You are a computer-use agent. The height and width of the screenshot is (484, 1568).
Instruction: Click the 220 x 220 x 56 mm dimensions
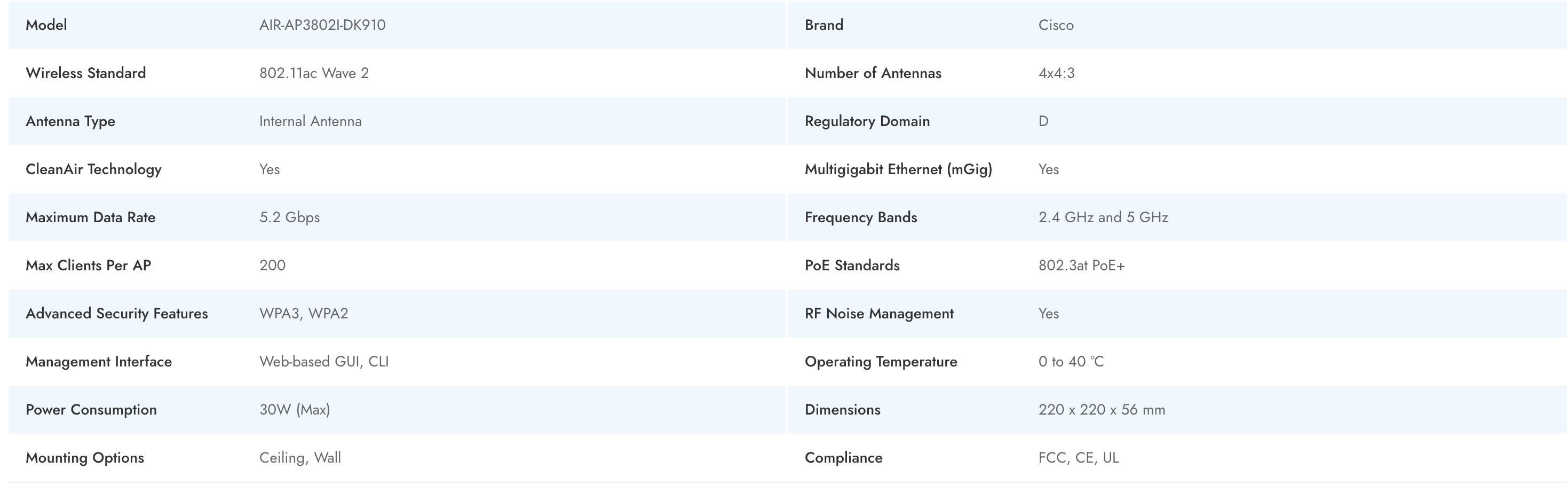click(1101, 410)
